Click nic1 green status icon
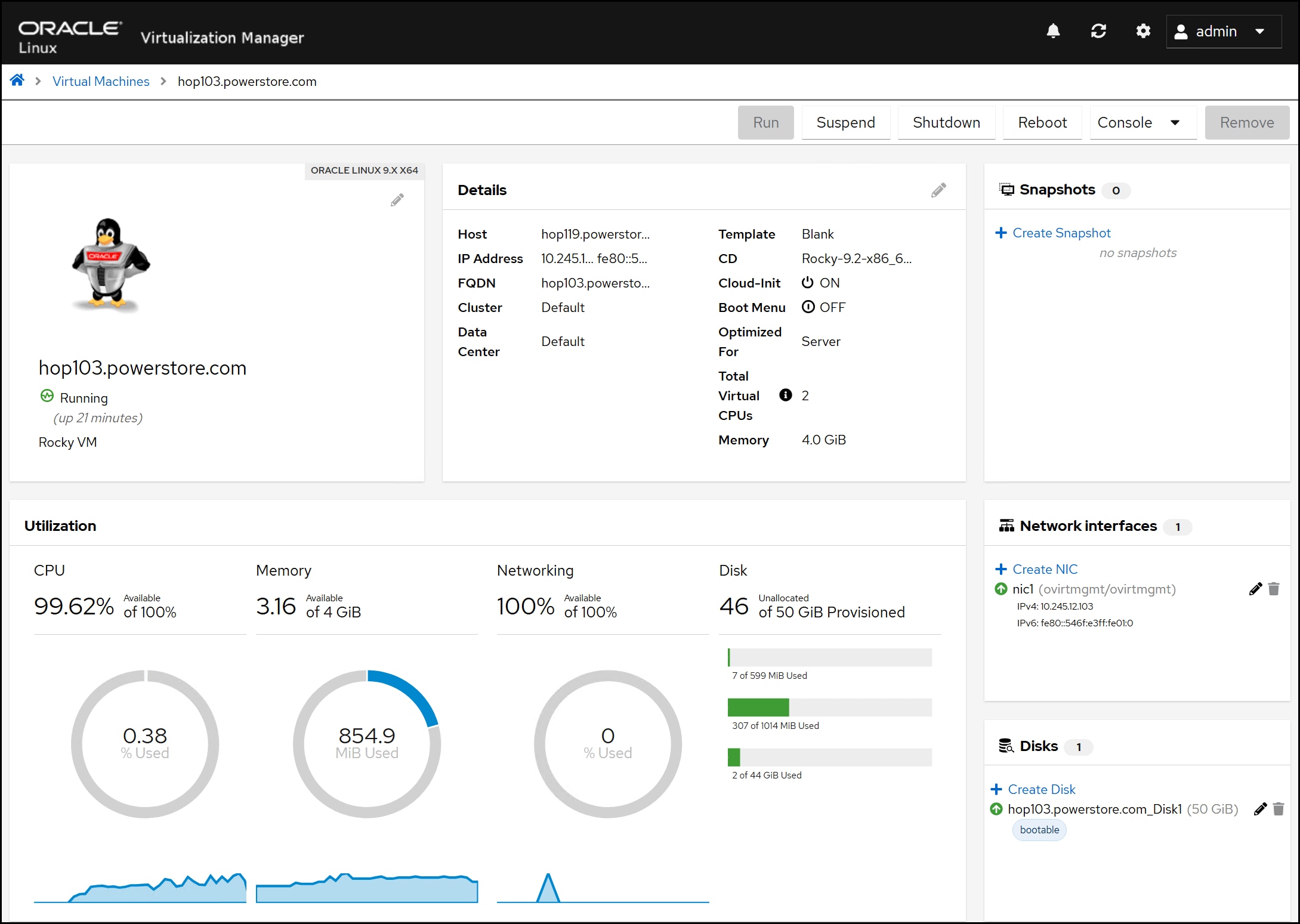Screen dimensions: 1300x924 tap(1001, 589)
